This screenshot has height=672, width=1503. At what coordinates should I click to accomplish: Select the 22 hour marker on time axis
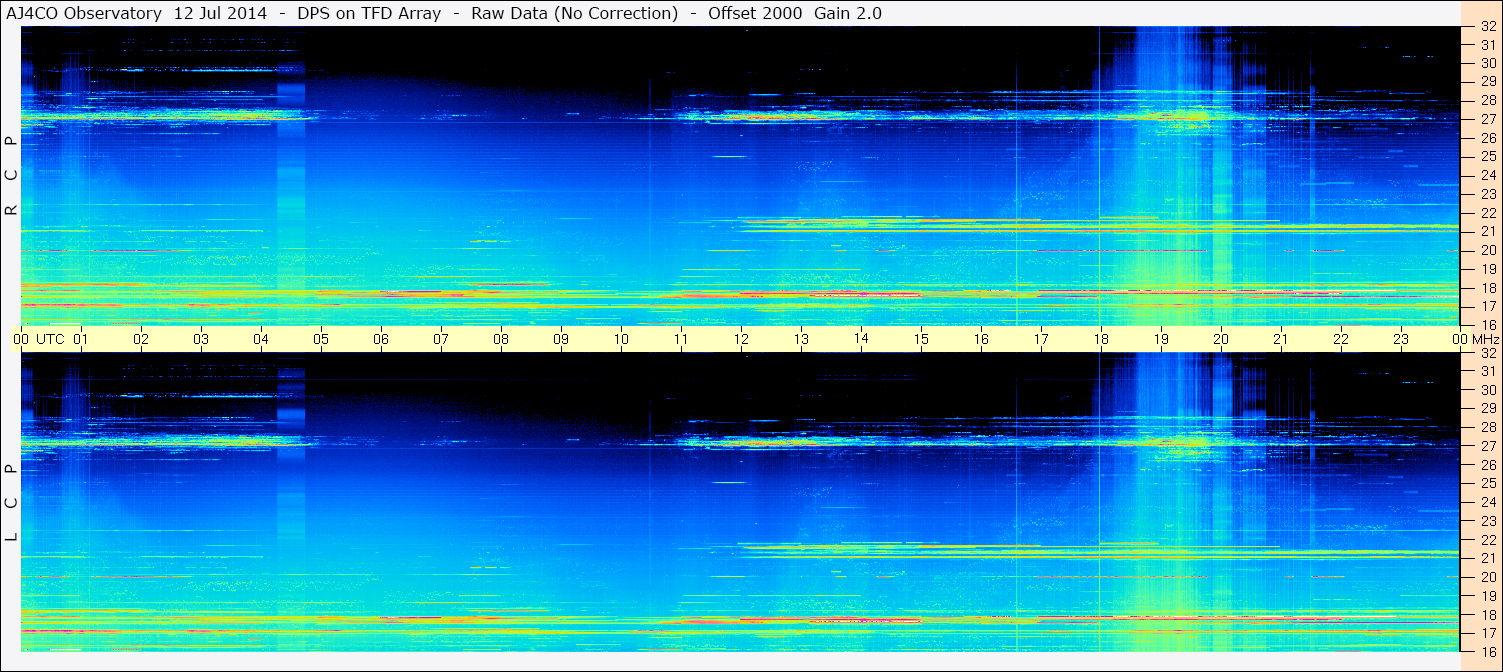pyautogui.click(x=1341, y=339)
